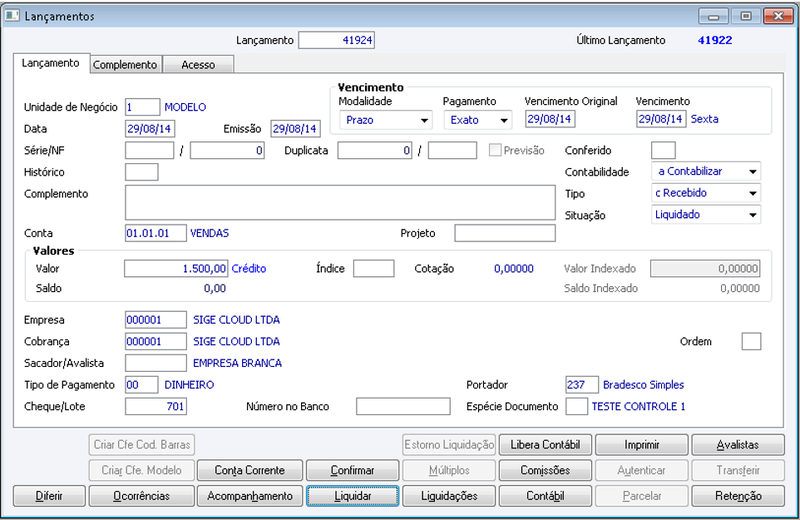Click the Cheque/Lote field 701

click(x=156, y=407)
